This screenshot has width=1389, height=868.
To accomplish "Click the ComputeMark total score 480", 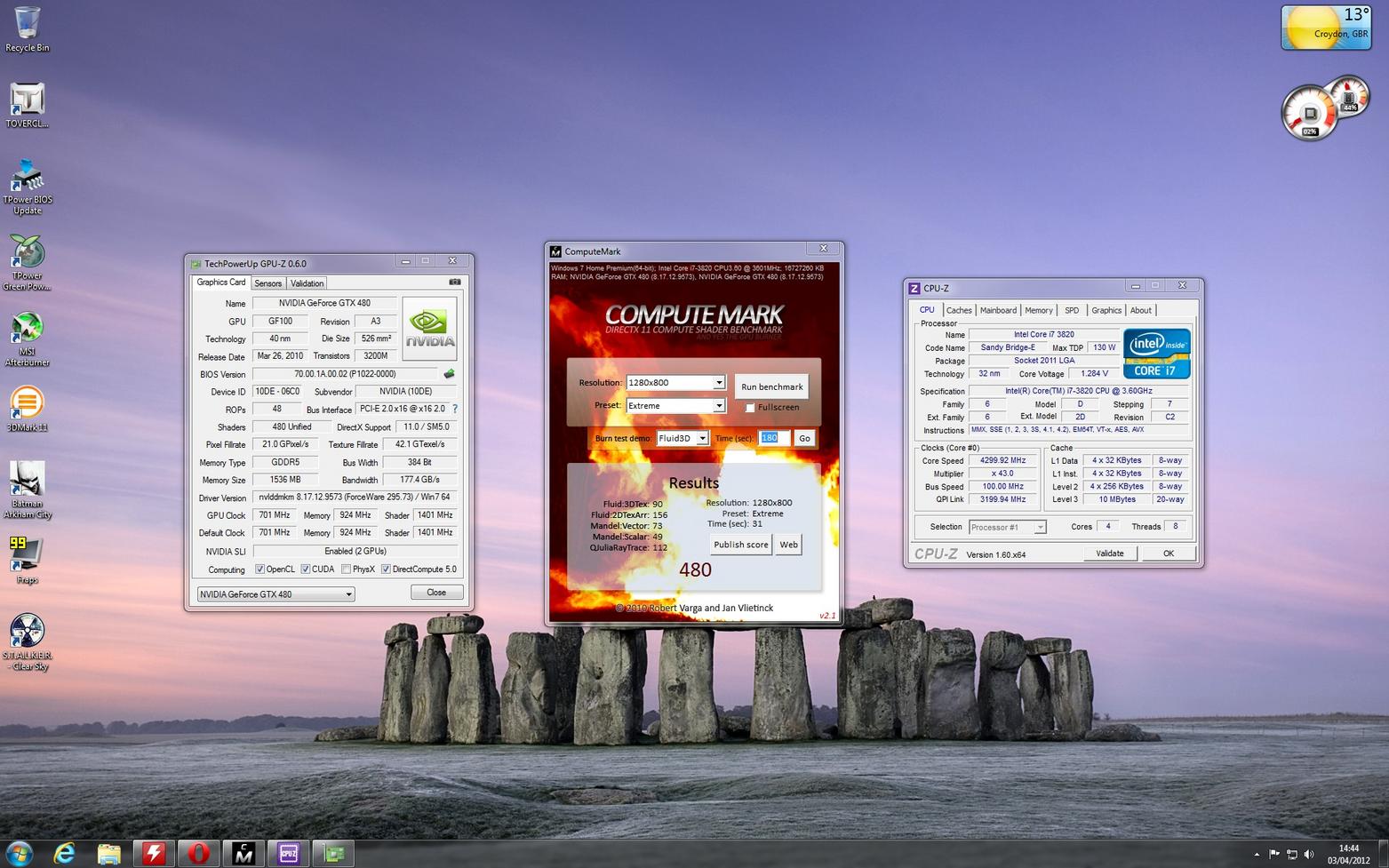I will 695,570.
